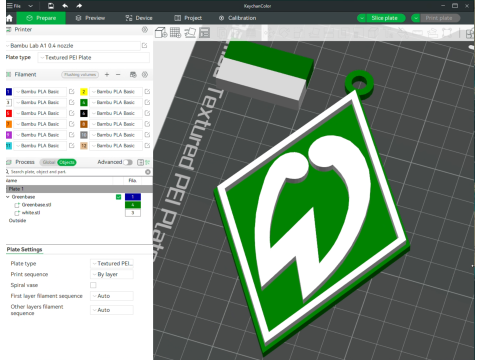This screenshot has height=360, width=480.
Task: Toggle the Spiral vase checkbox
Action: click(x=93, y=285)
